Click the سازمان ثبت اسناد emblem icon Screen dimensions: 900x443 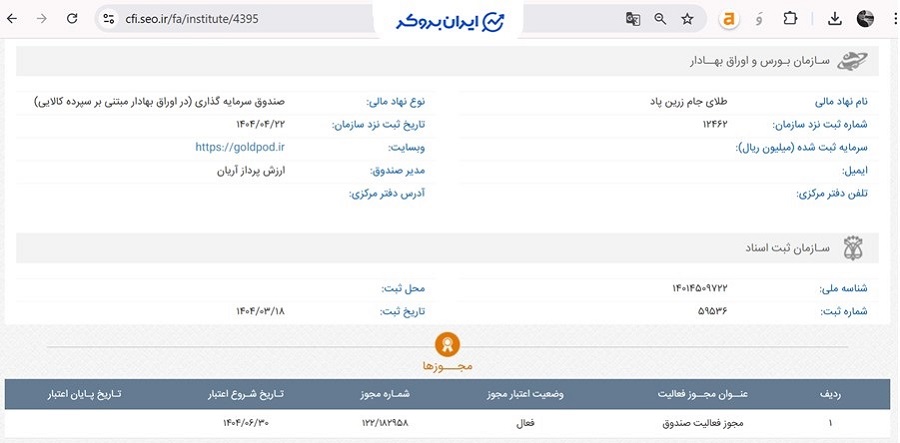point(853,248)
